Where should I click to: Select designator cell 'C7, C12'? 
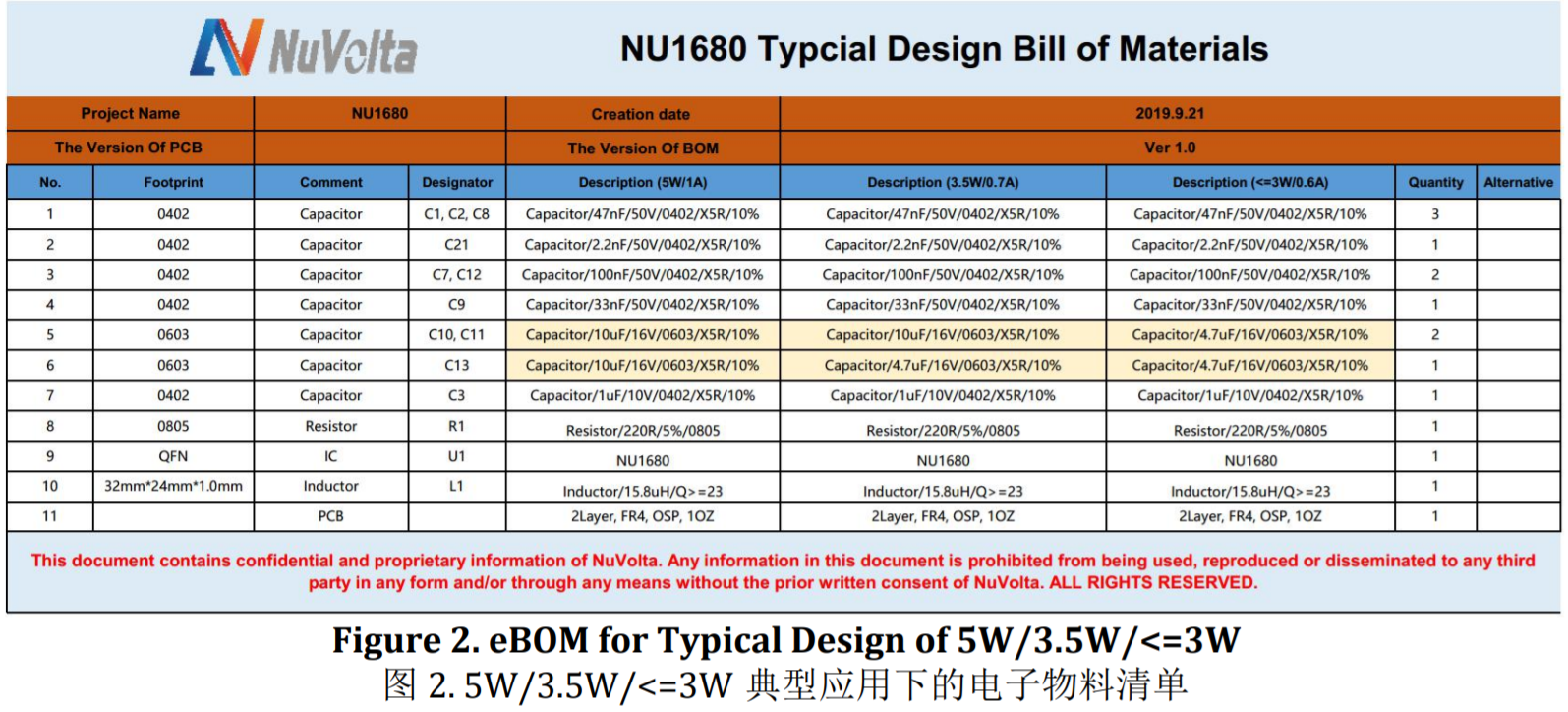tap(457, 274)
